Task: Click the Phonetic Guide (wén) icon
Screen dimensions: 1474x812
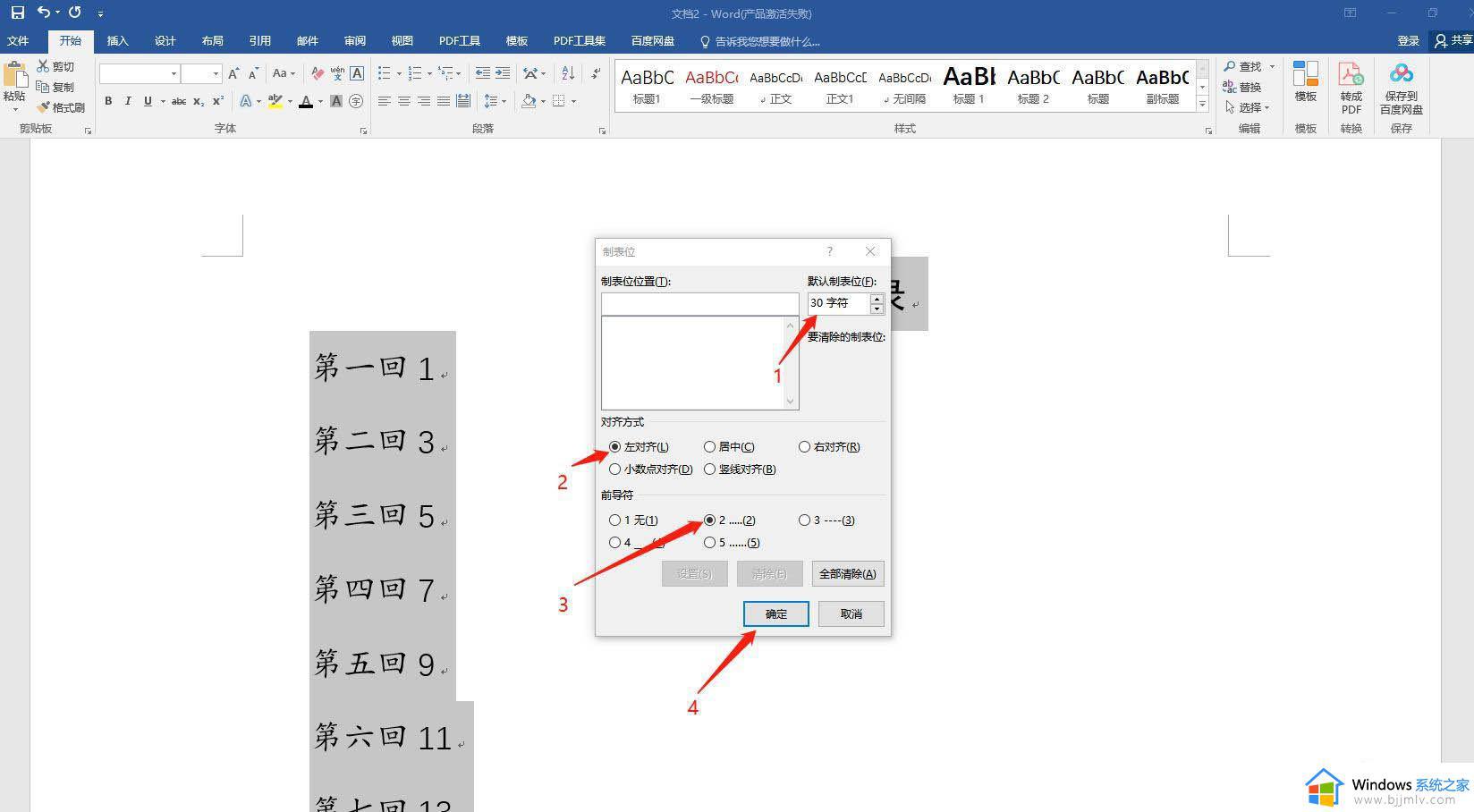Action: coord(337,73)
